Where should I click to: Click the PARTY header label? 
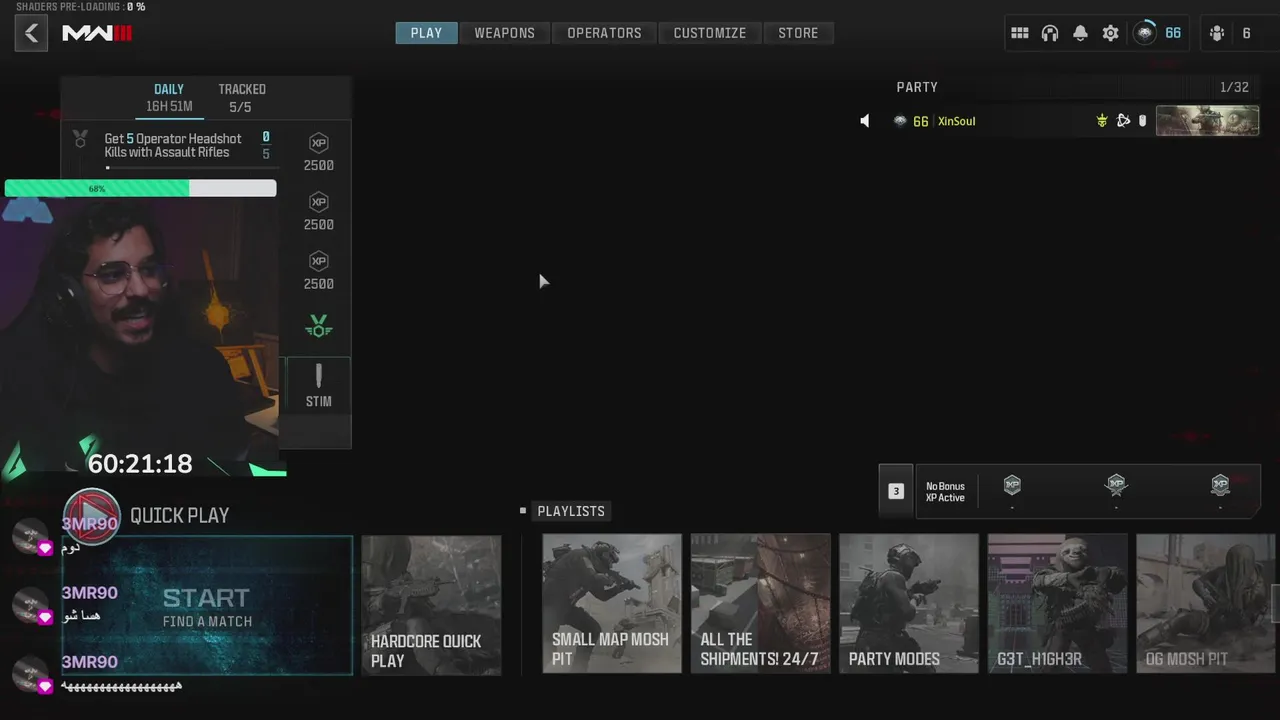click(x=917, y=87)
